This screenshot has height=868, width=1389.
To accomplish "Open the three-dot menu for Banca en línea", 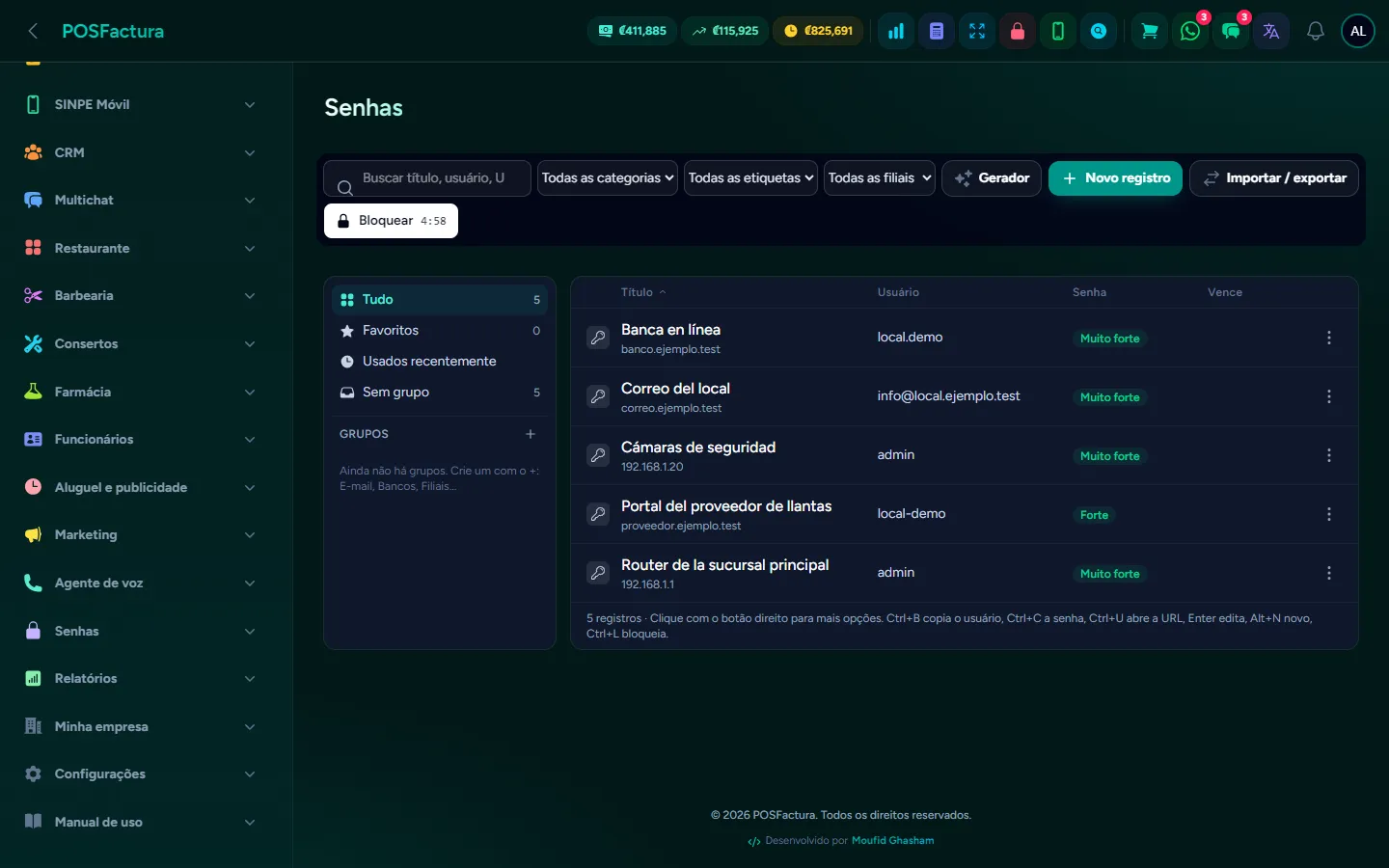I will (1329, 338).
